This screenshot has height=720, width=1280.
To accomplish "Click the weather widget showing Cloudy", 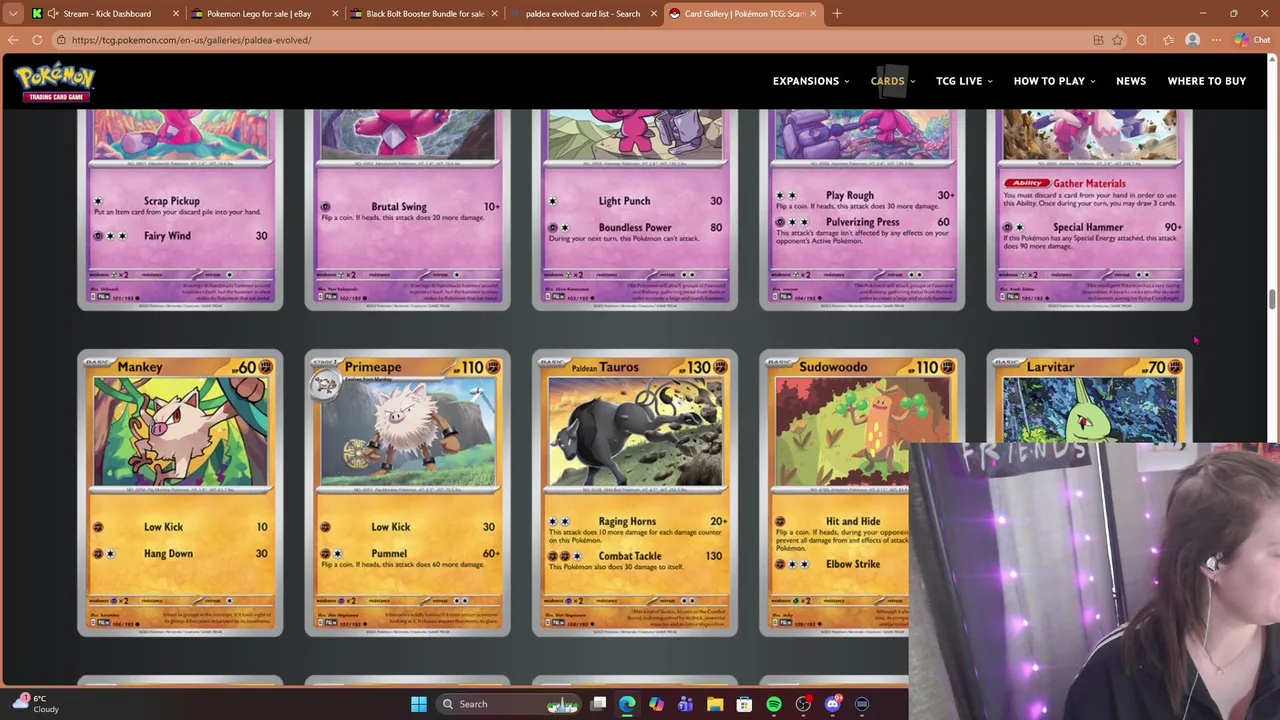I will (35, 704).
